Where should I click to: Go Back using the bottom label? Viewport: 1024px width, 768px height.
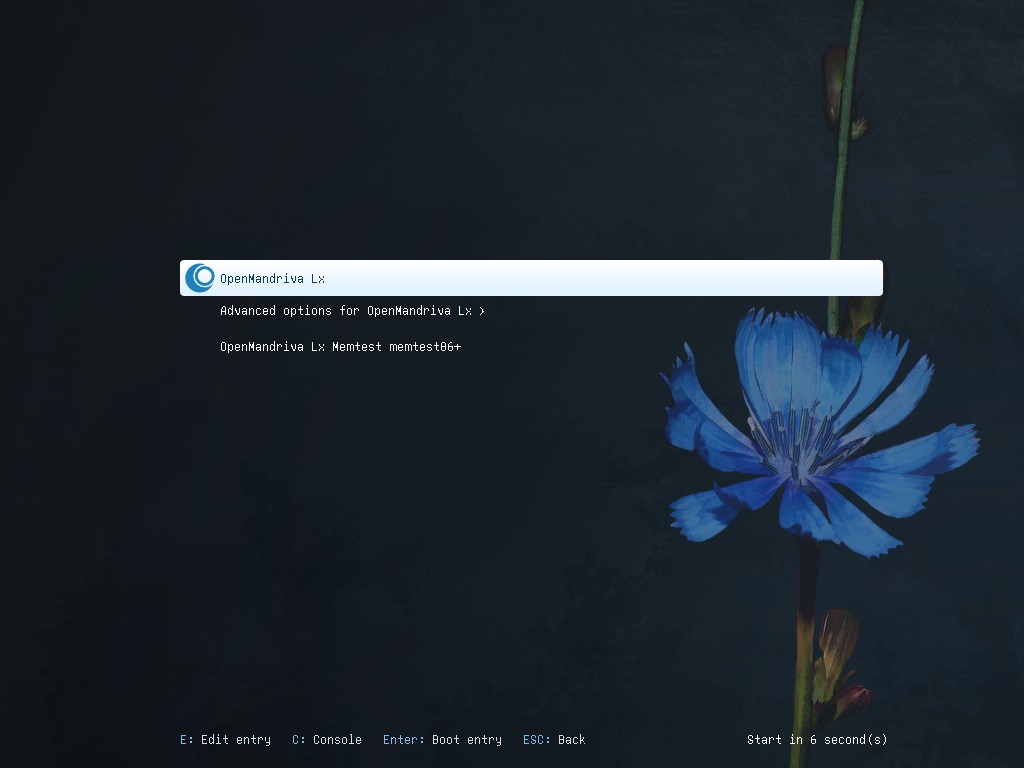(572, 740)
